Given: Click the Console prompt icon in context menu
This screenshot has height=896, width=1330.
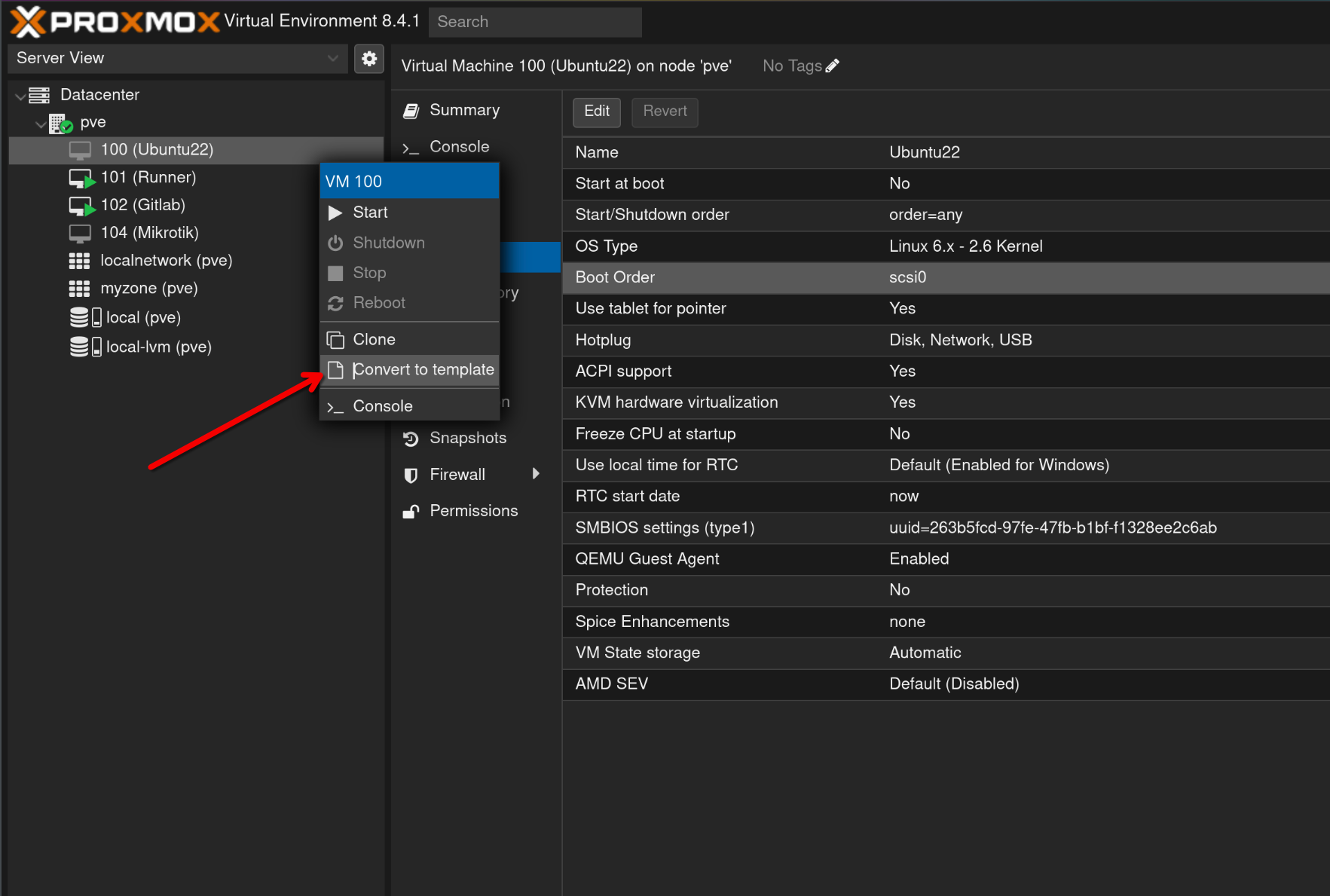Looking at the screenshot, I should coord(335,407).
